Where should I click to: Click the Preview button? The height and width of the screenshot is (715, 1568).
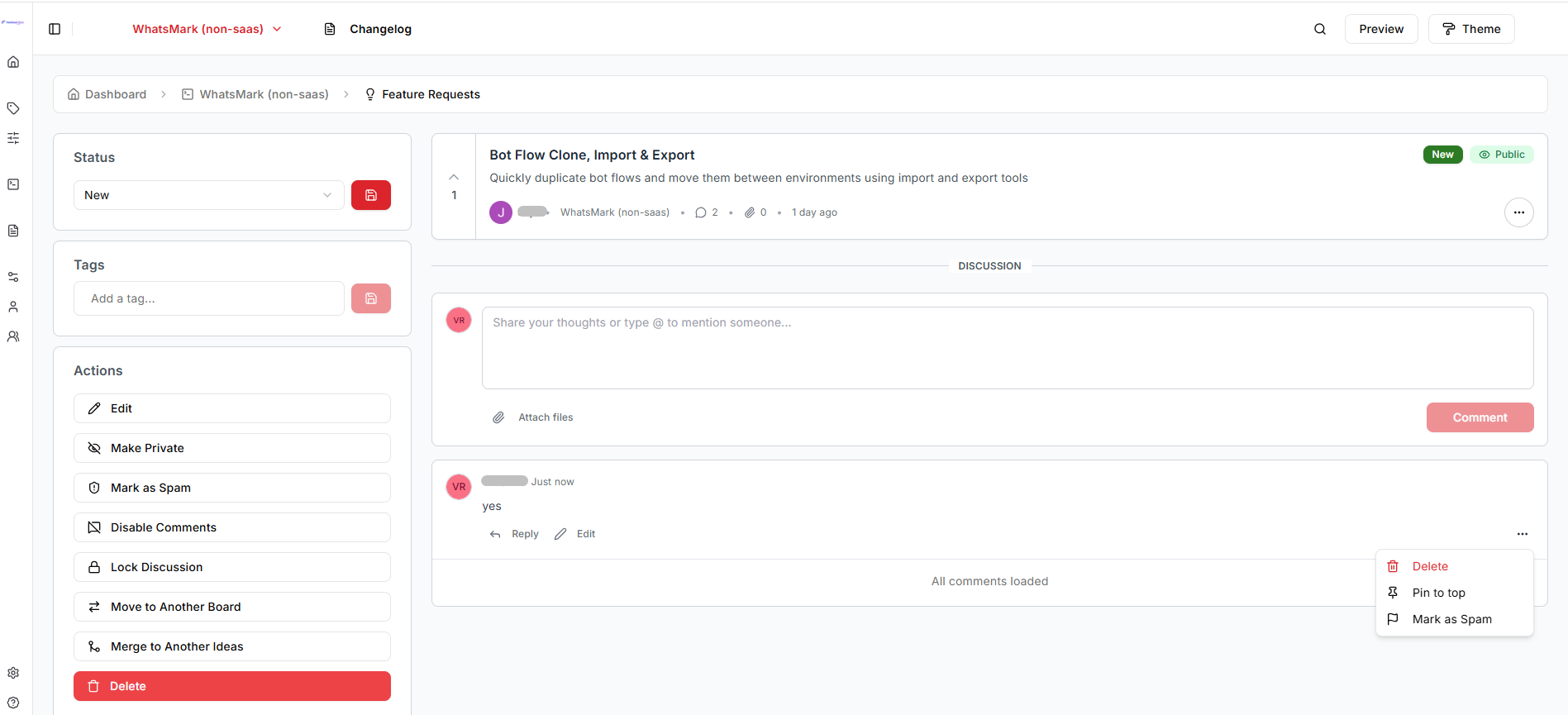1380,29
